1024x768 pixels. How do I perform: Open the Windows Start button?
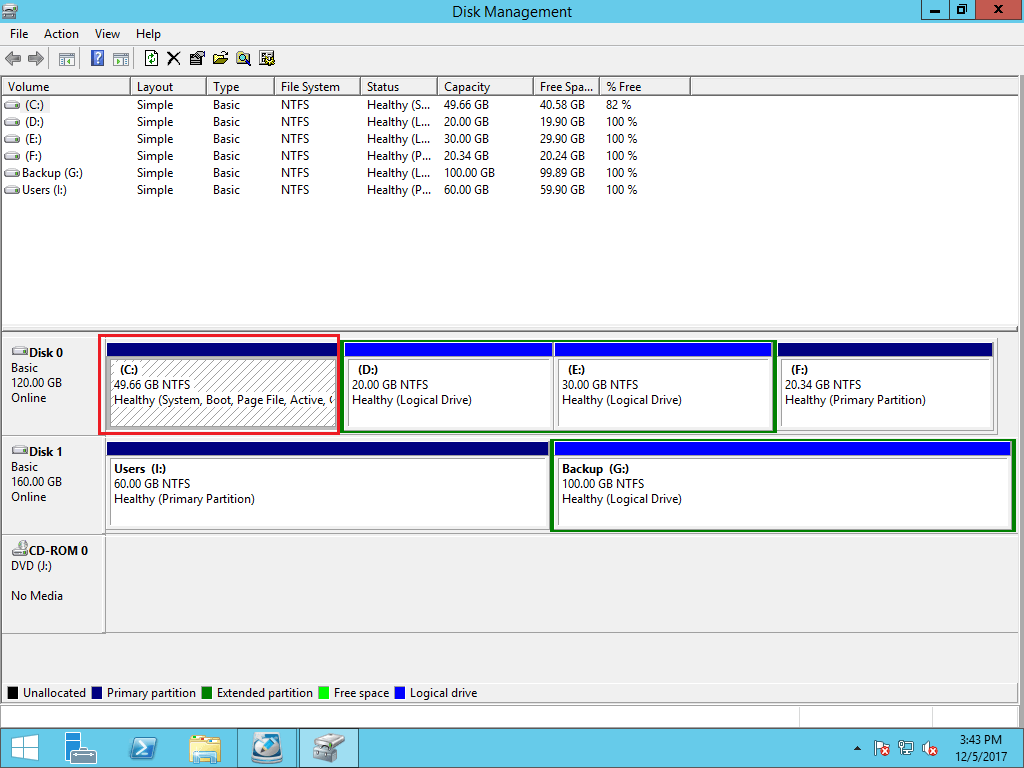[25, 748]
